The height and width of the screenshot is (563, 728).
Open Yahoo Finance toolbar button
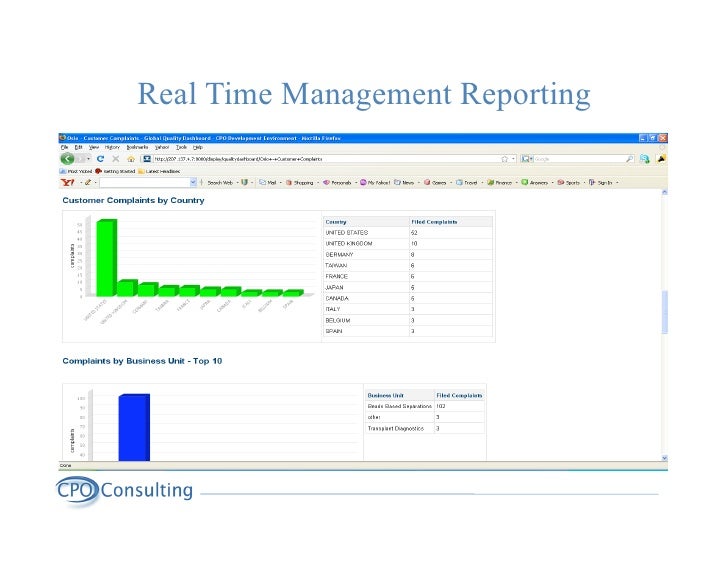click(x=499, y=182)
